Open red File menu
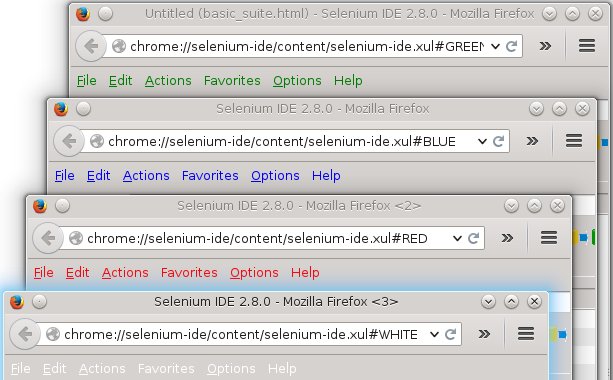Viewport: 613px width, 380px height. click(x=43, y=272)
